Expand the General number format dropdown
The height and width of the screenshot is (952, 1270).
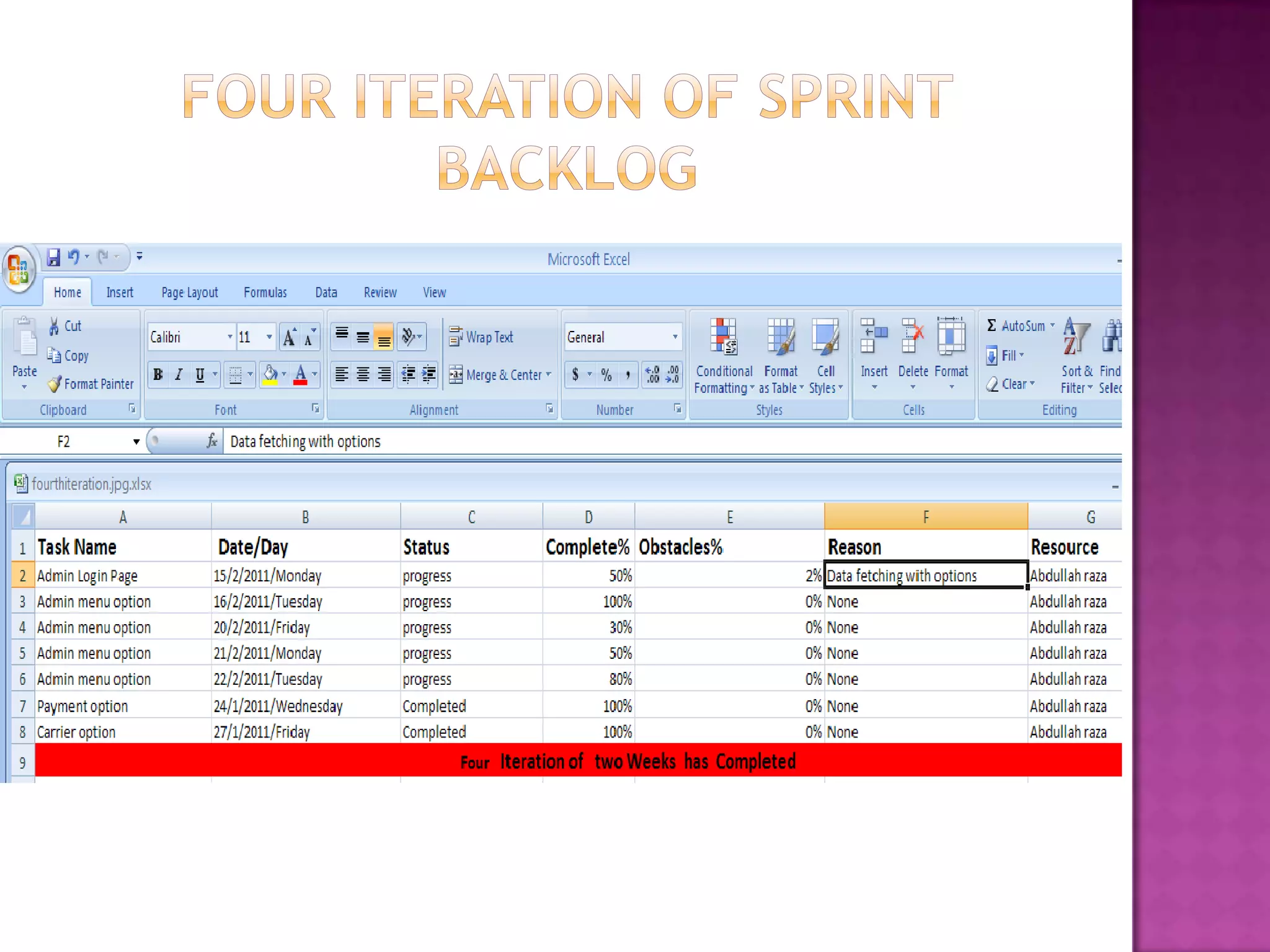pos(675,337)
